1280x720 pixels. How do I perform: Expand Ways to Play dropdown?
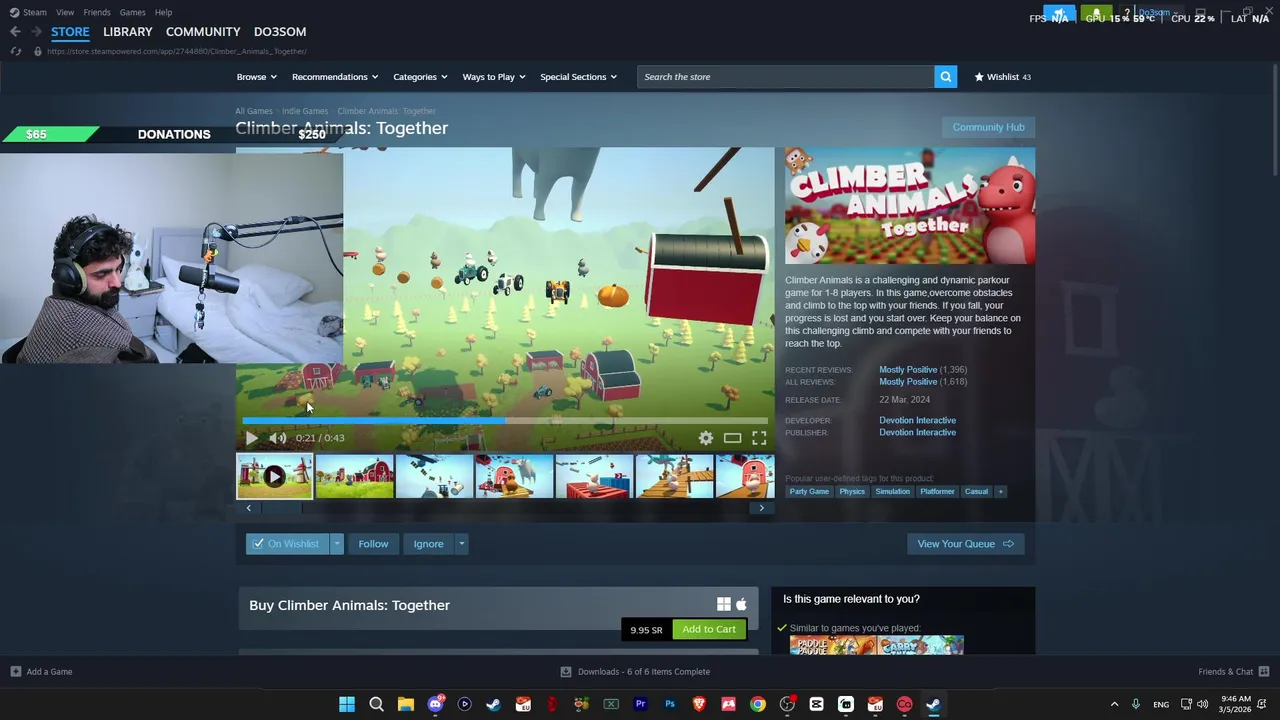coord(493,77)
